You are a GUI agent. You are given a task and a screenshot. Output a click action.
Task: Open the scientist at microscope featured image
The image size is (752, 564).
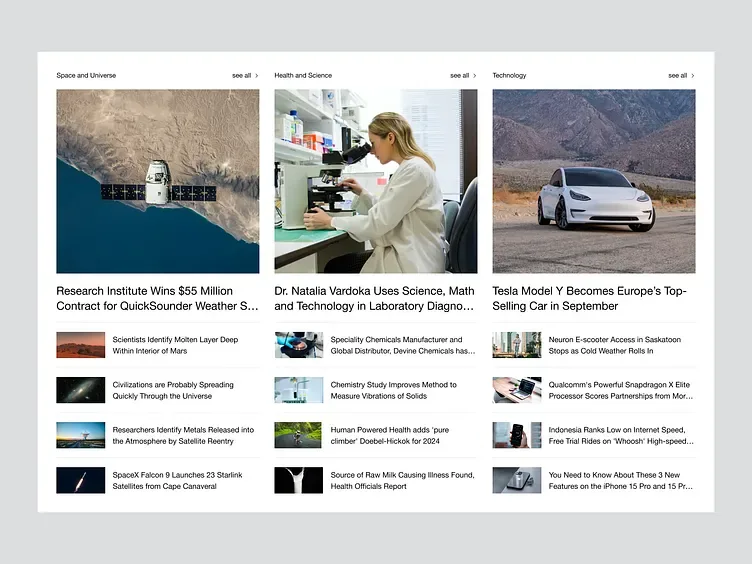376,181
